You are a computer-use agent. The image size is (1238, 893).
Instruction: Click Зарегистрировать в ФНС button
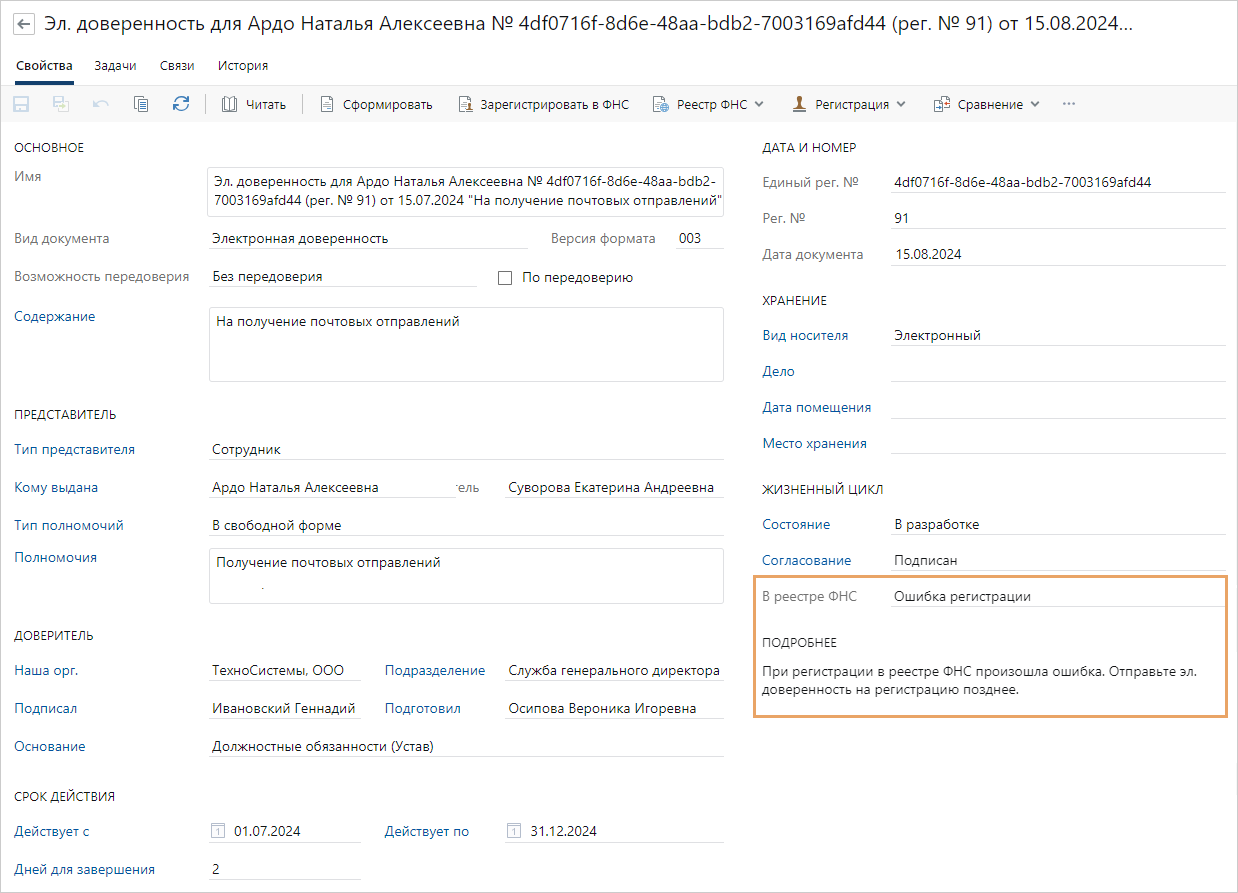543,104
